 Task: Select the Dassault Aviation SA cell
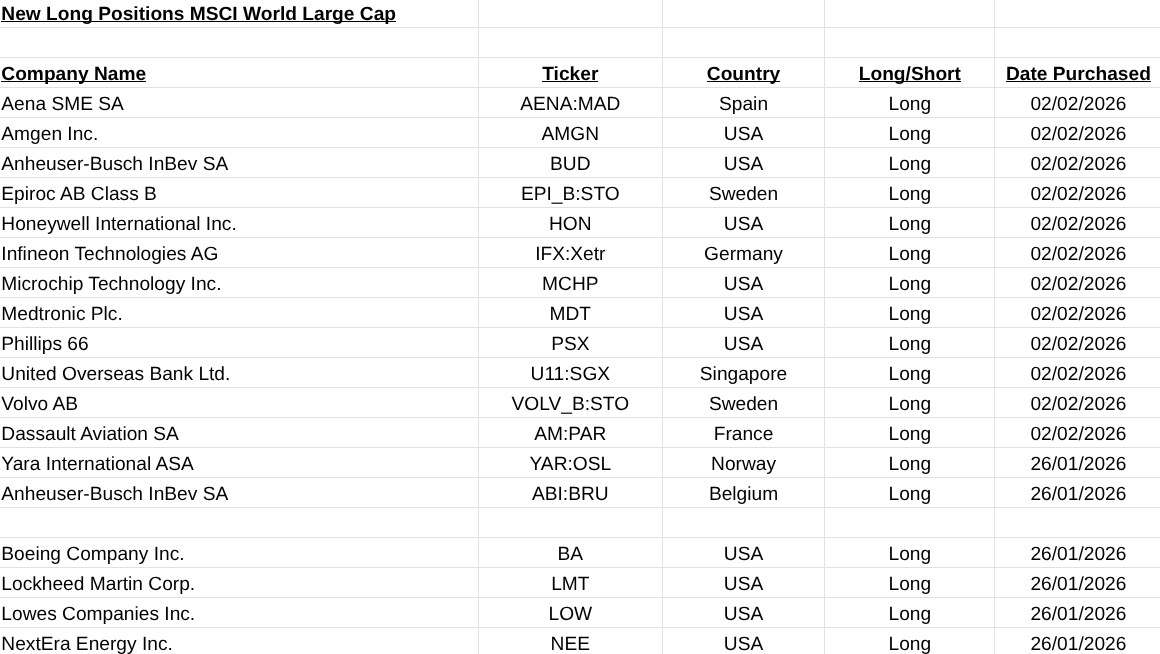tap(90, 434)
